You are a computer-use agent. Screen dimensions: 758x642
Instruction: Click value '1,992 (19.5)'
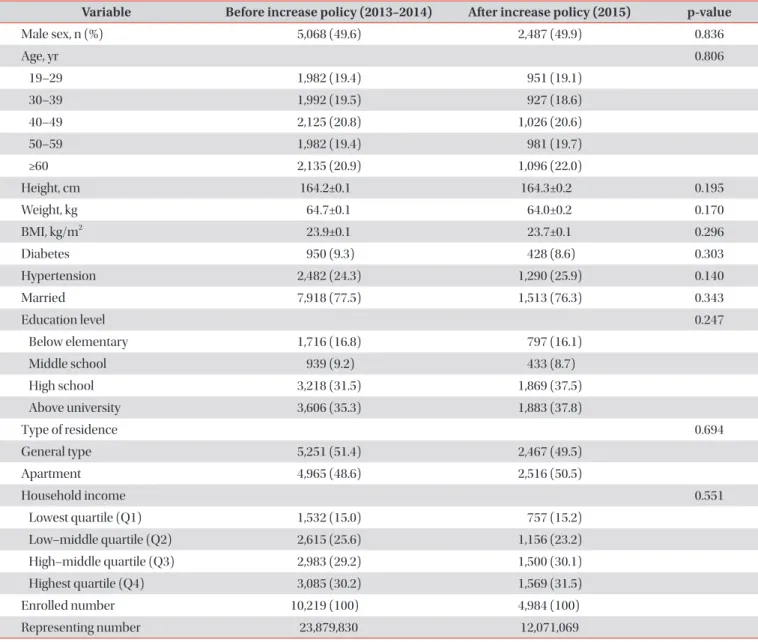coord(329,100)
